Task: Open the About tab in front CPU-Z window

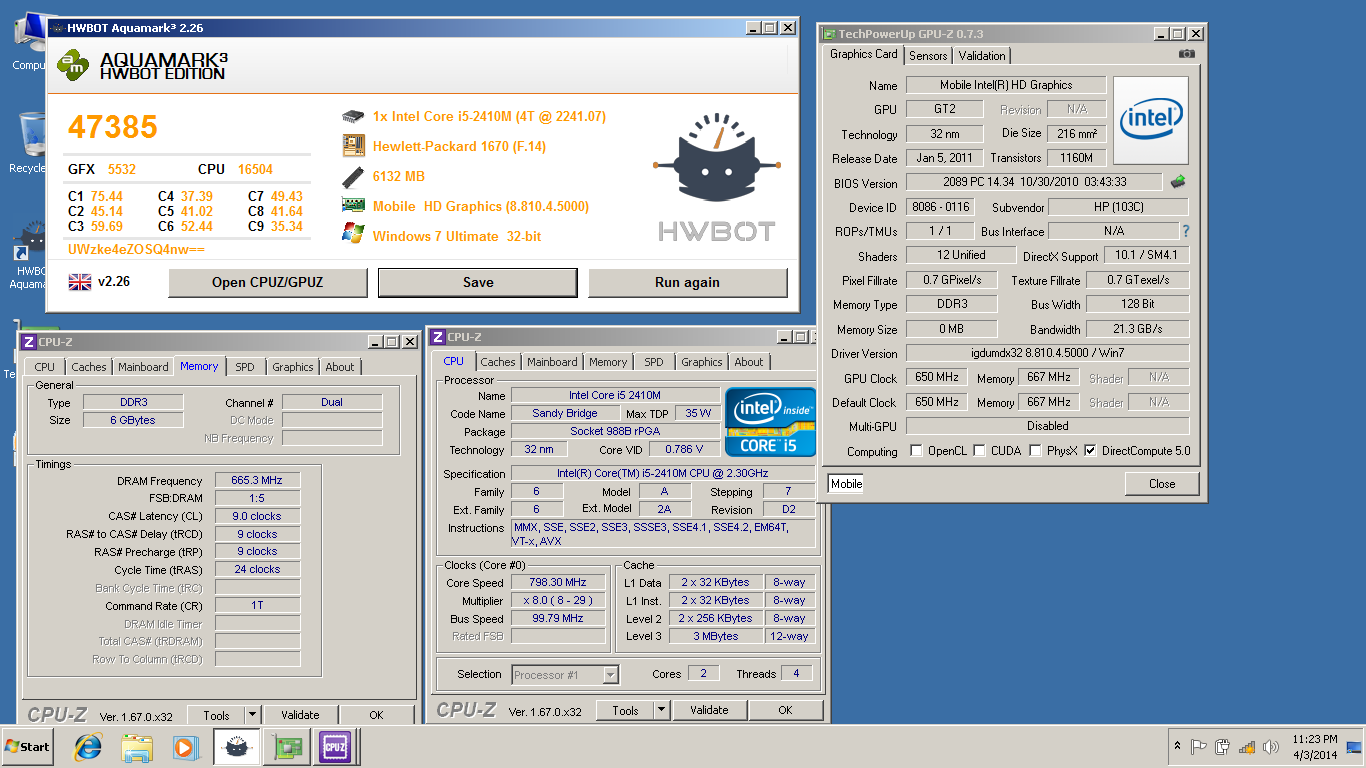Action: tap(749, 362)
